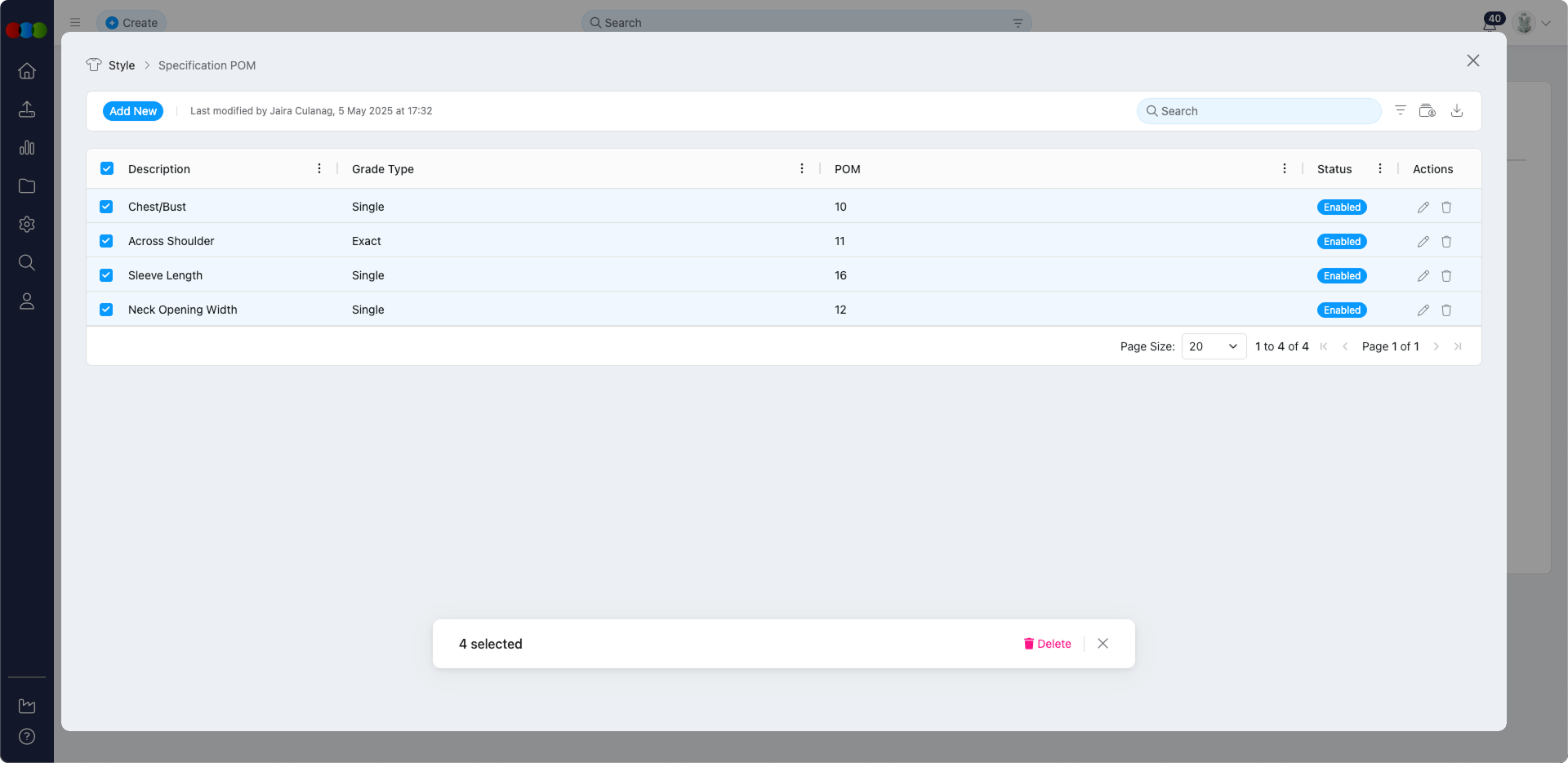Open the Grade Type column menu
The height and width of the screenshot is (763, 1568).
[x=802, y=168]
